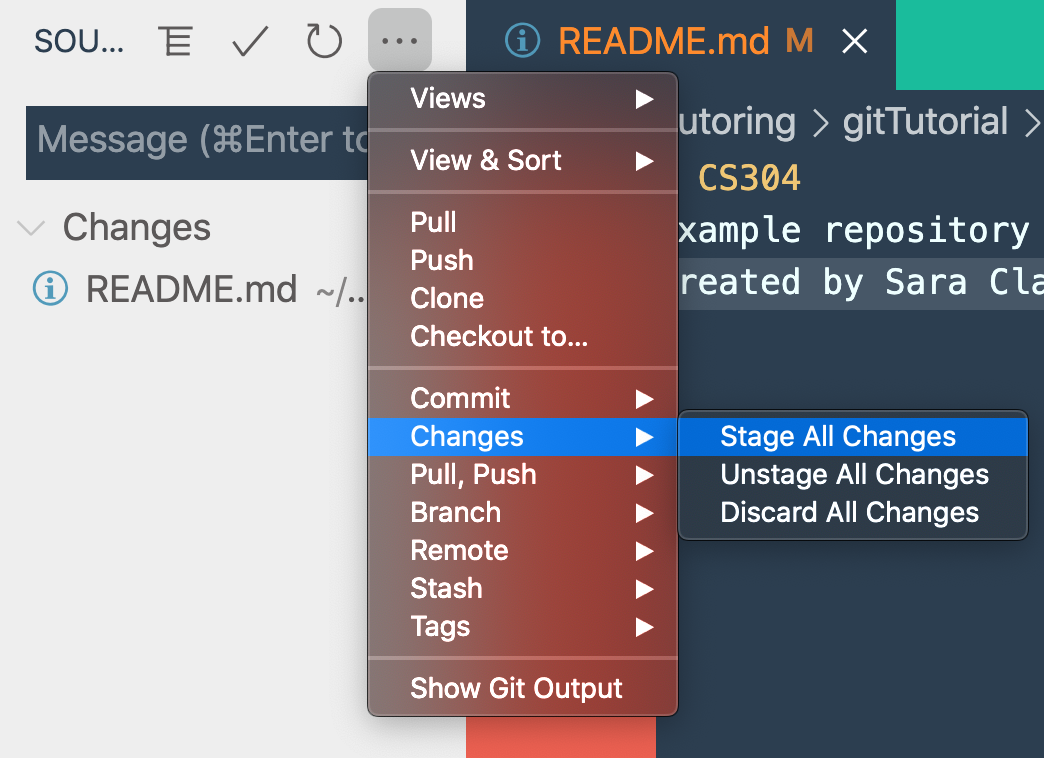Open the Commit submenu arrow

(x=644, y=399)
